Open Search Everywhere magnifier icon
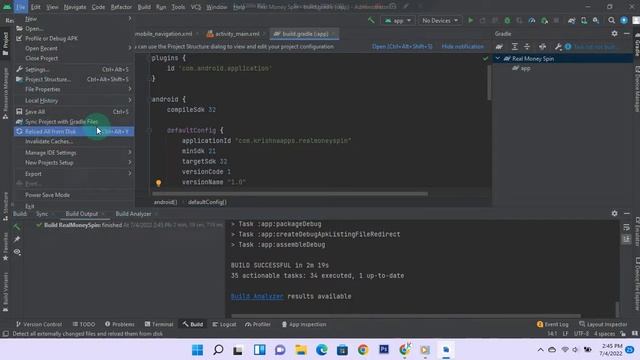 pos(611,20)
